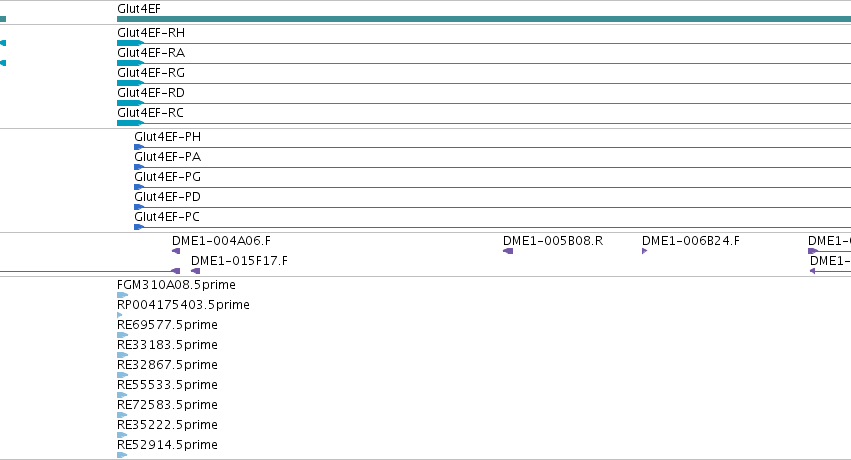This screenshot has width=851, height=460.
Task: Click the RE69577.5prime label
Action: pos(168,325)
